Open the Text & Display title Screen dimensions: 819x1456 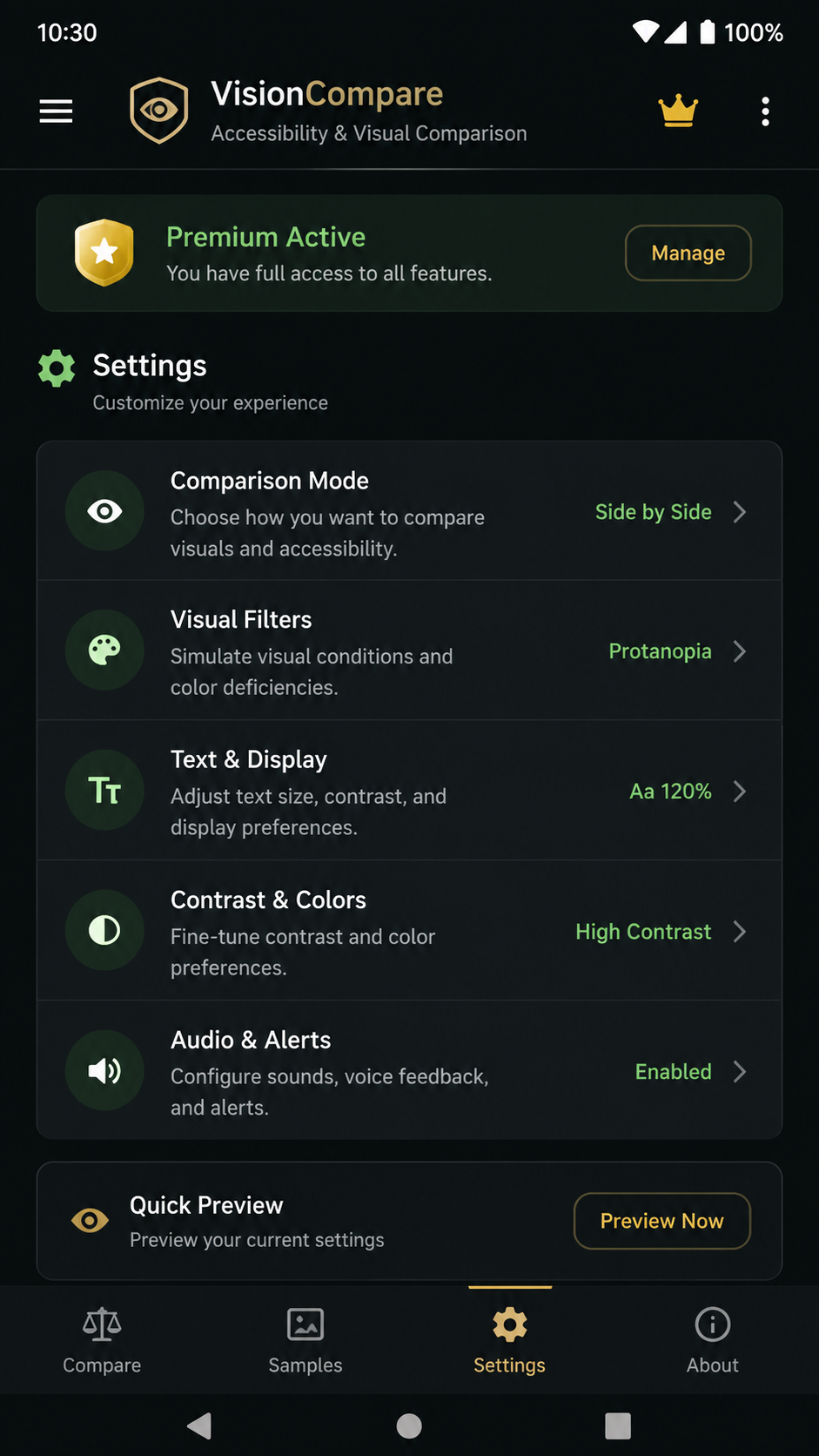249,759
